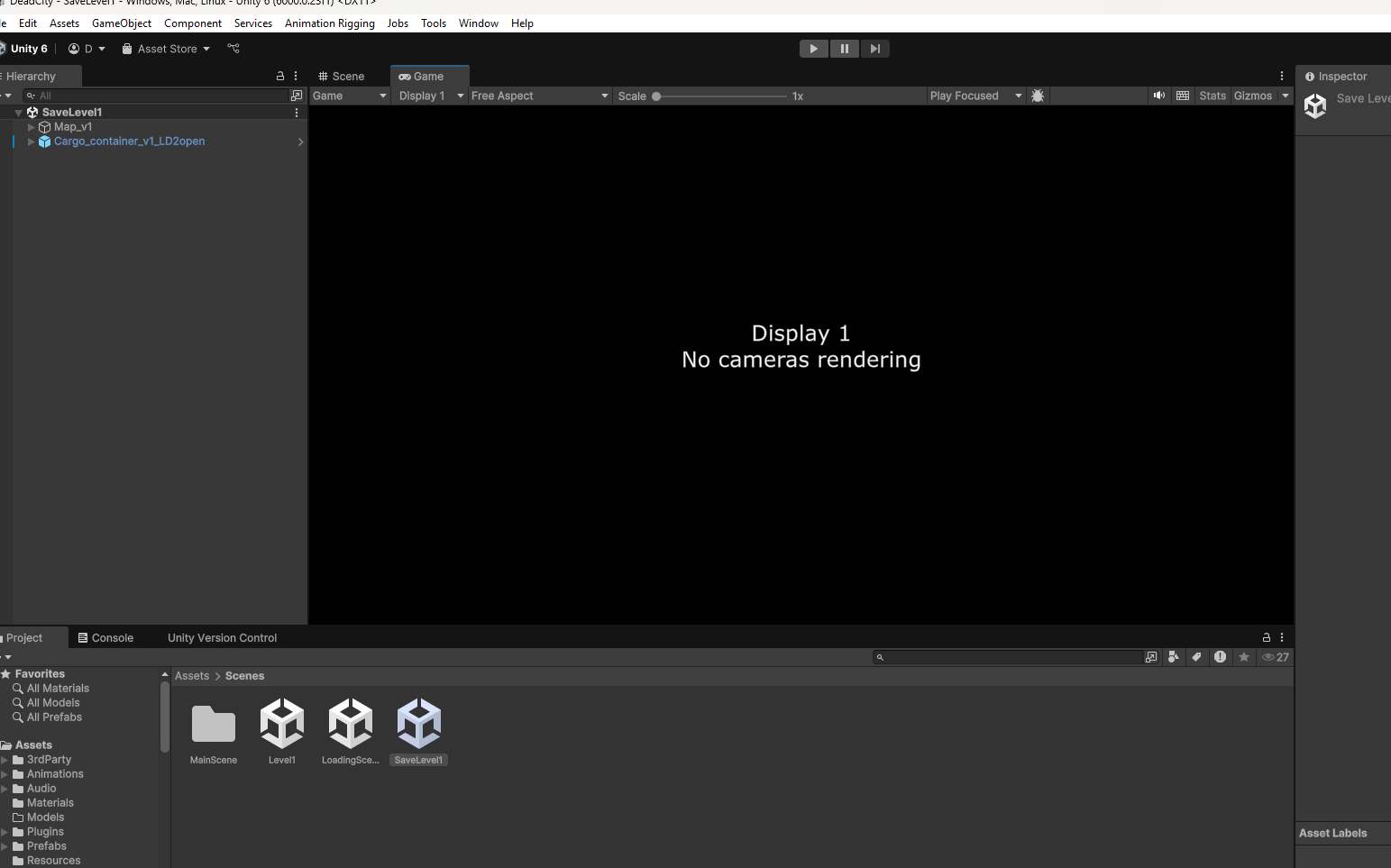
Task: Filter Project assets by type icon
Action: click(x=1174, y=657)
